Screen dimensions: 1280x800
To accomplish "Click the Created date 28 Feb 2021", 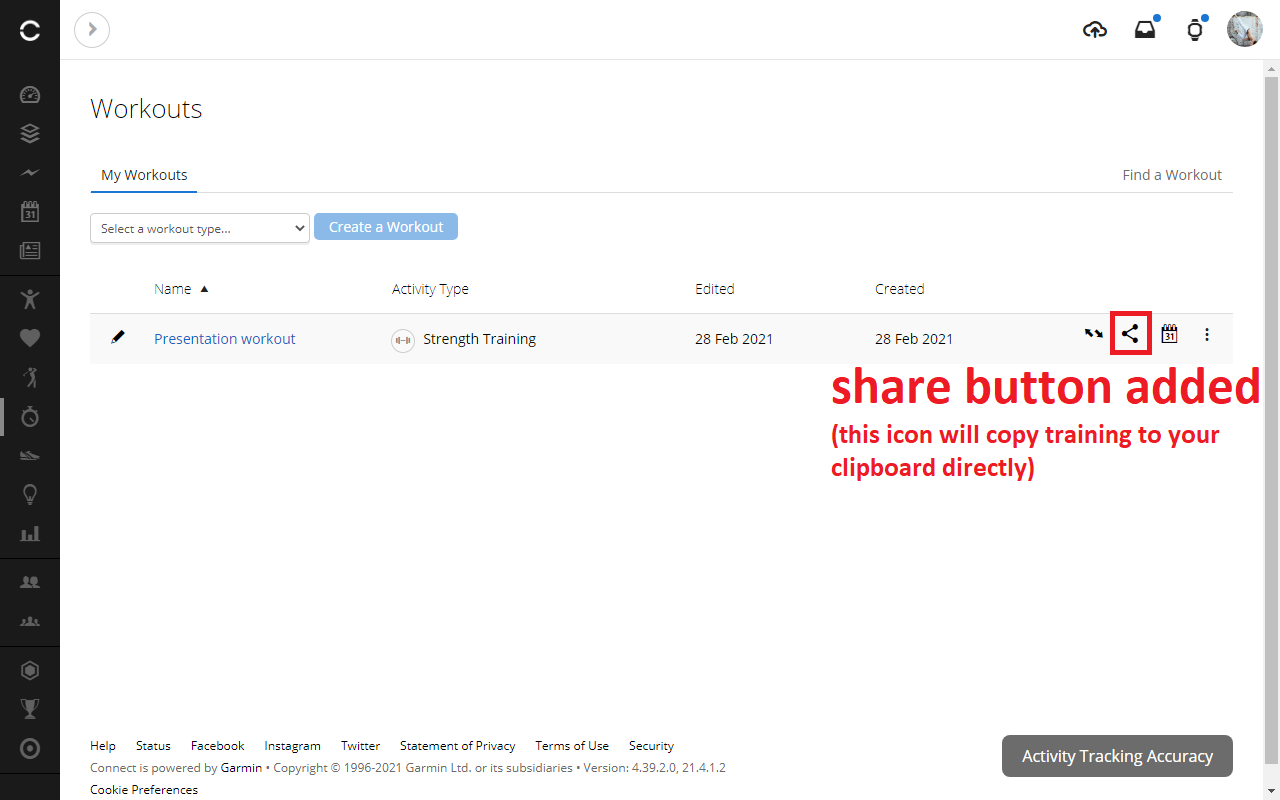I will 914,339.
